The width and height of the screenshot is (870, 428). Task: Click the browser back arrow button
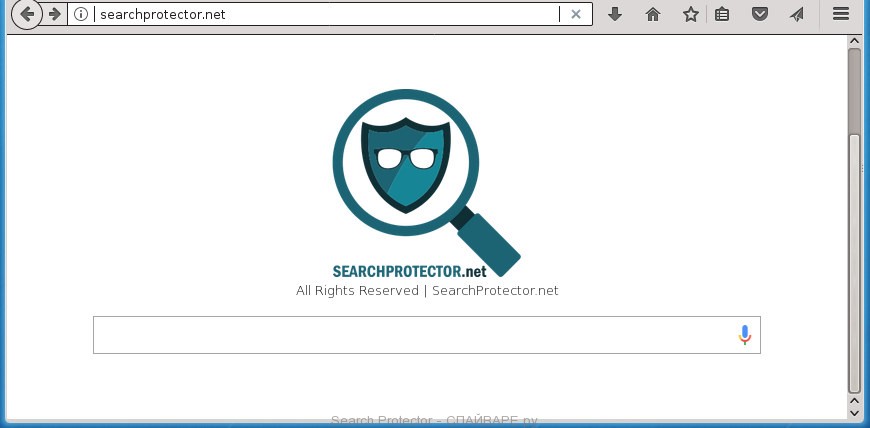pos(26,14)
